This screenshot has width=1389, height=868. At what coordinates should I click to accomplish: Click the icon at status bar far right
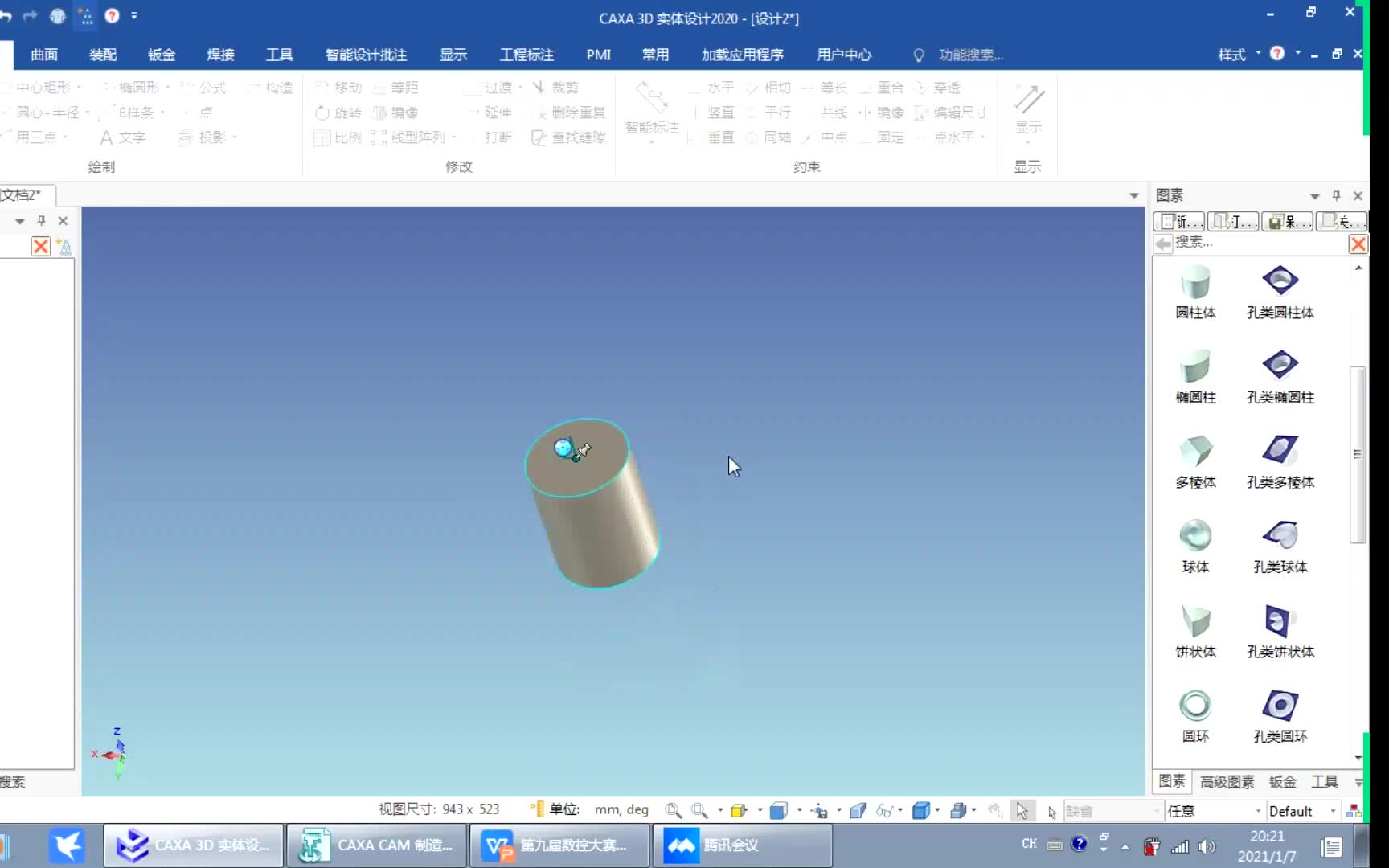(1354, 810)
